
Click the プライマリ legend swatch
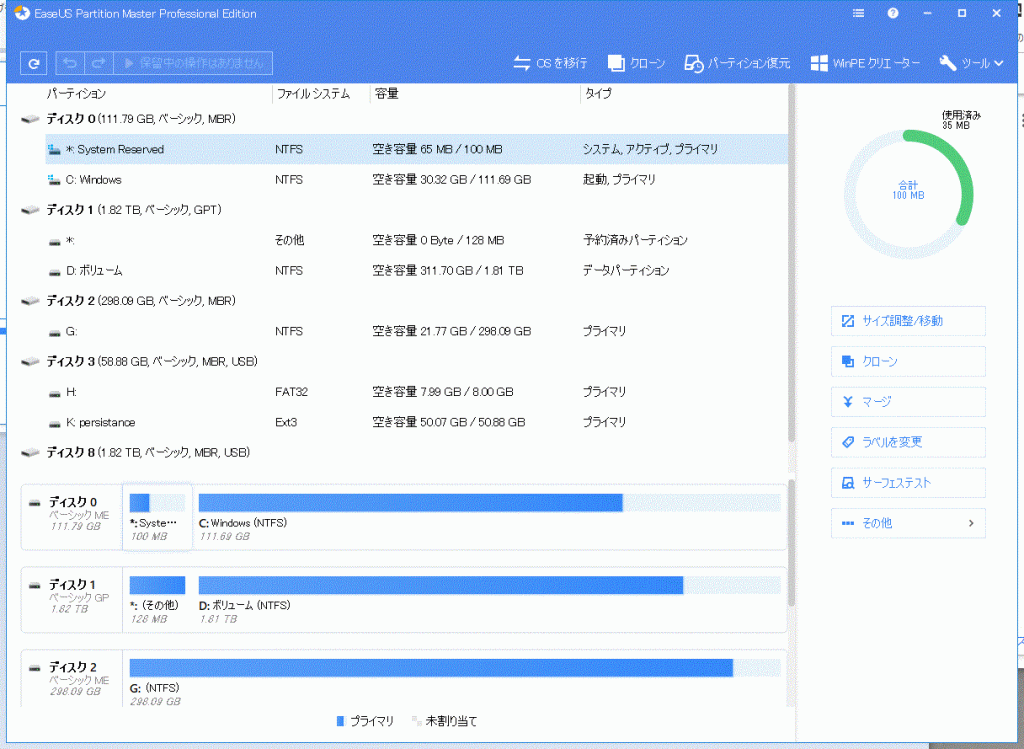click(340, 721)
